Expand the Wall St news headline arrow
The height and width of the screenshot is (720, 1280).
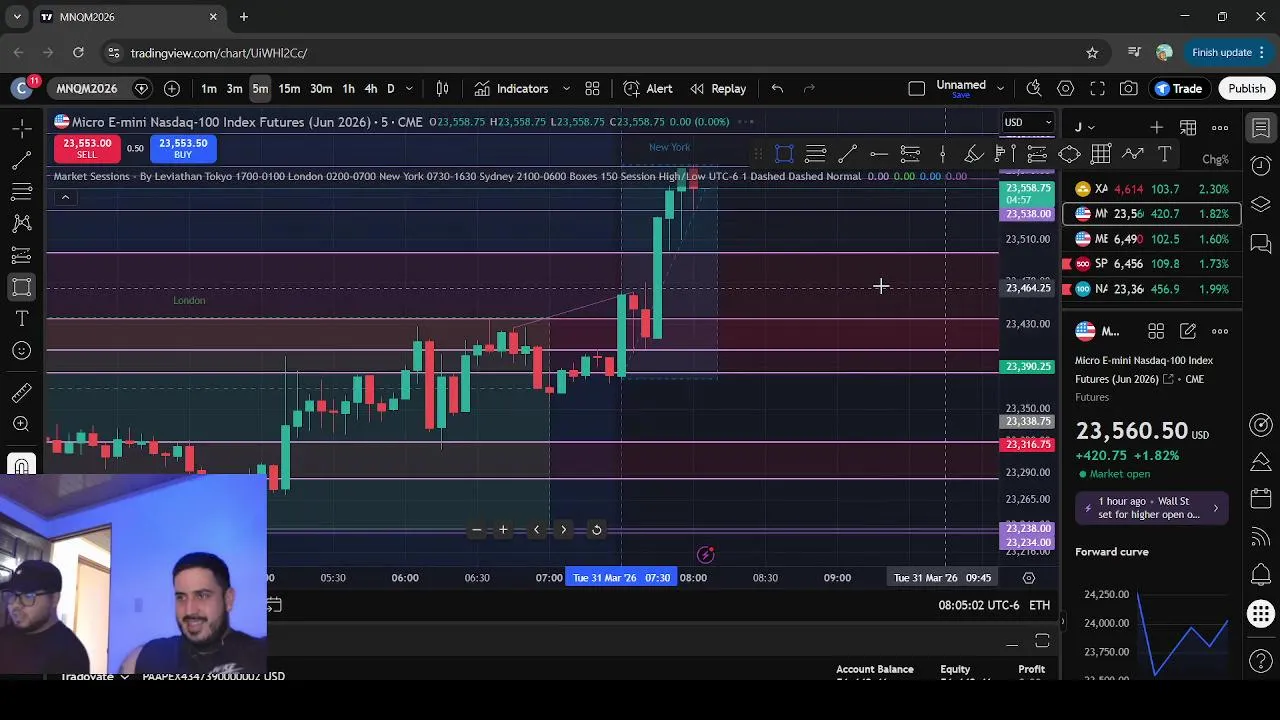click(1216, 508)
